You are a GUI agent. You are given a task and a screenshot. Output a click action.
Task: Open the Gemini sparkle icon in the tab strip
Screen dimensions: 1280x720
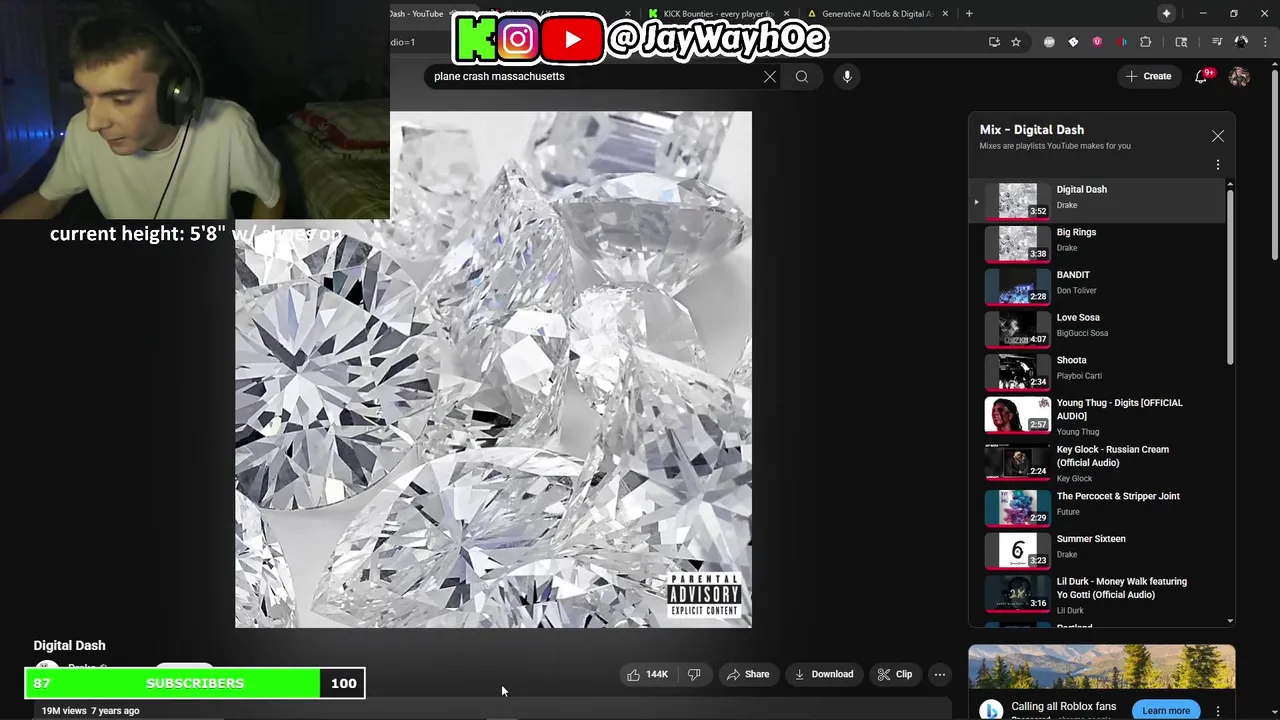(x=1166, y=13)
